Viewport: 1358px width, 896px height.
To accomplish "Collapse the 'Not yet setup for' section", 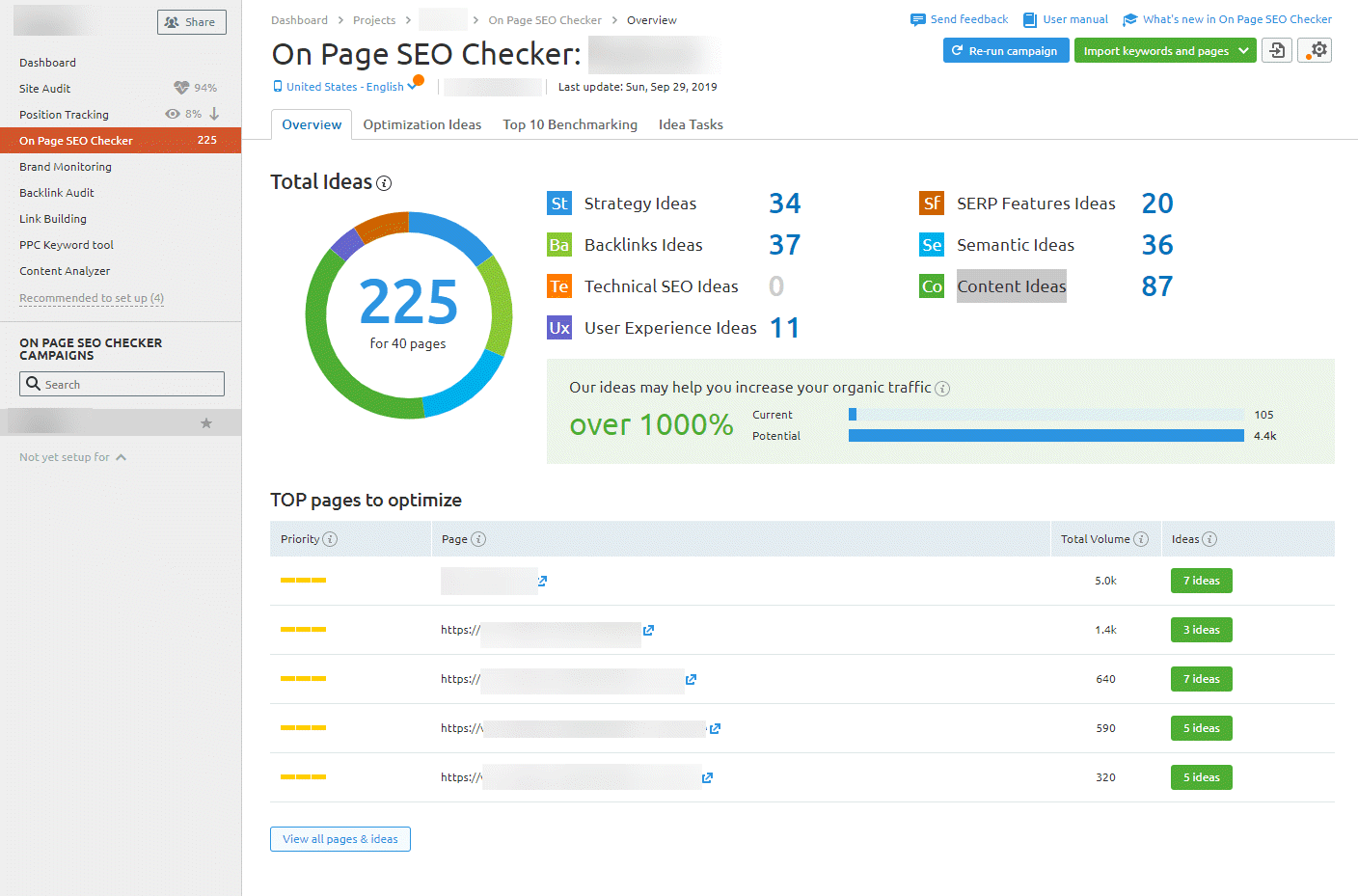I will [122, 456].
